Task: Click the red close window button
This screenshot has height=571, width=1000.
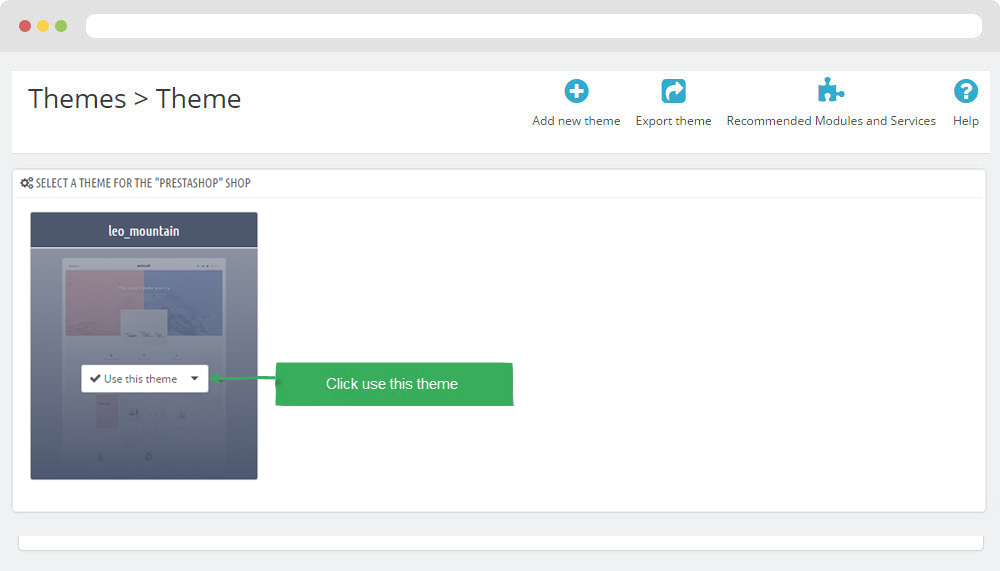Action: point(25,26)
